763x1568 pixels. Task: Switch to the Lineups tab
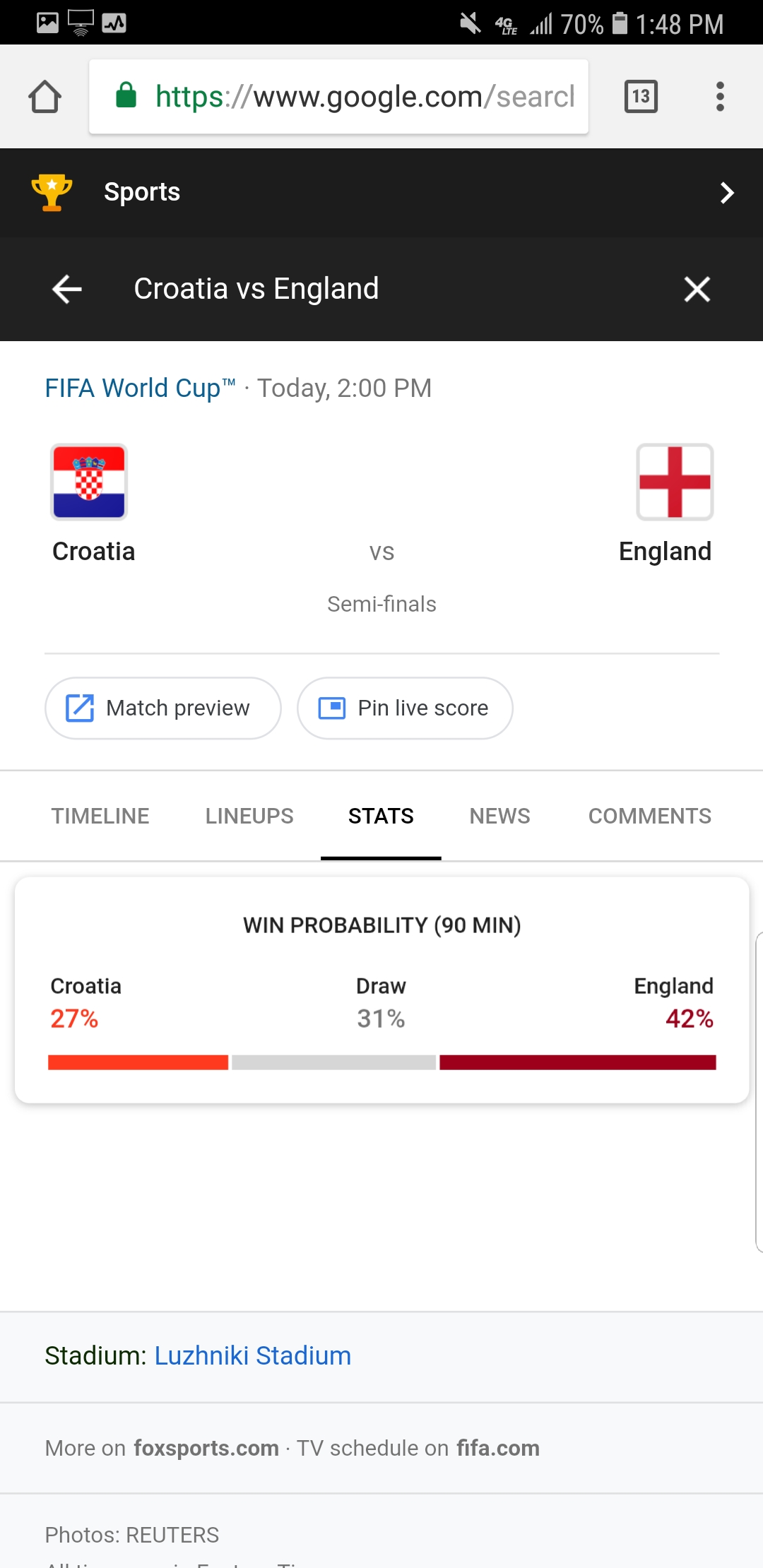pyautogui.click(x=249, y=816)
